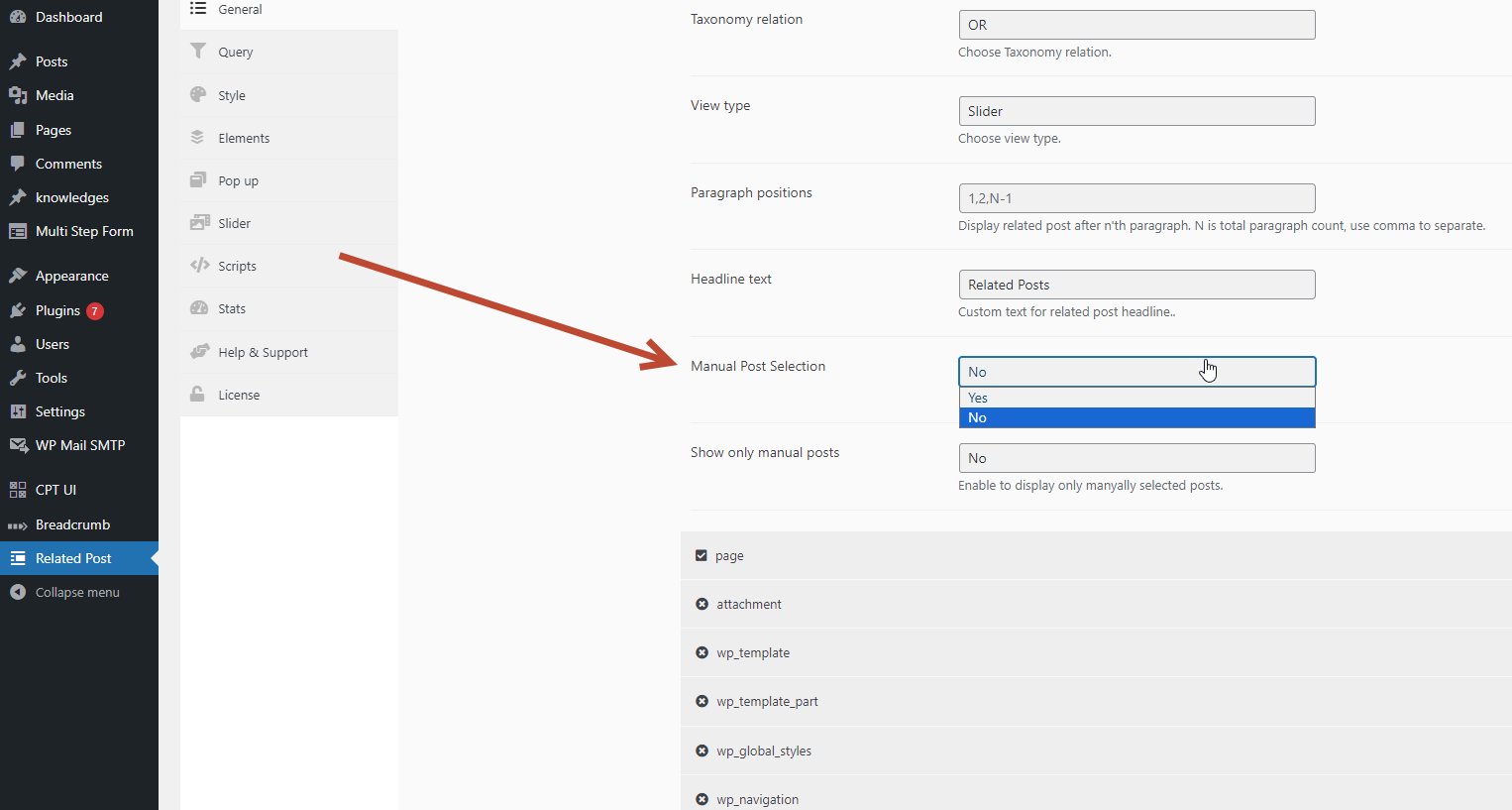The image size is (1512, 810).
Task: Click the Comments bubble icon
Action: (18, 164)
